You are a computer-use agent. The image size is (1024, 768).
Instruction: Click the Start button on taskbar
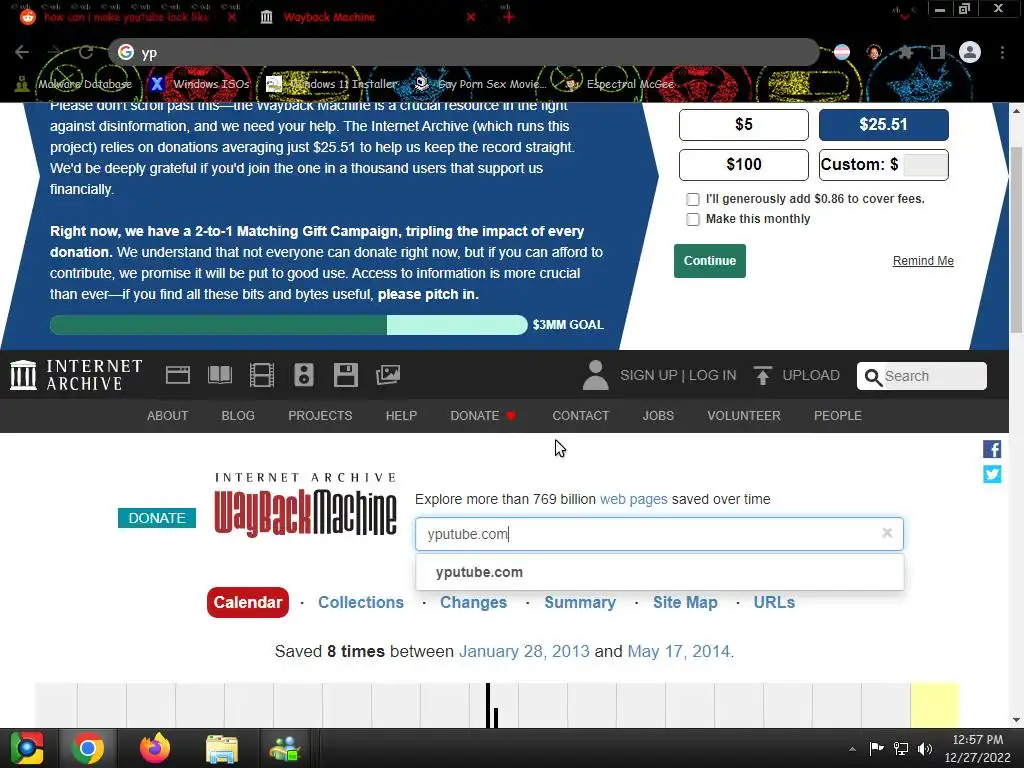click(x=27, y=748)
